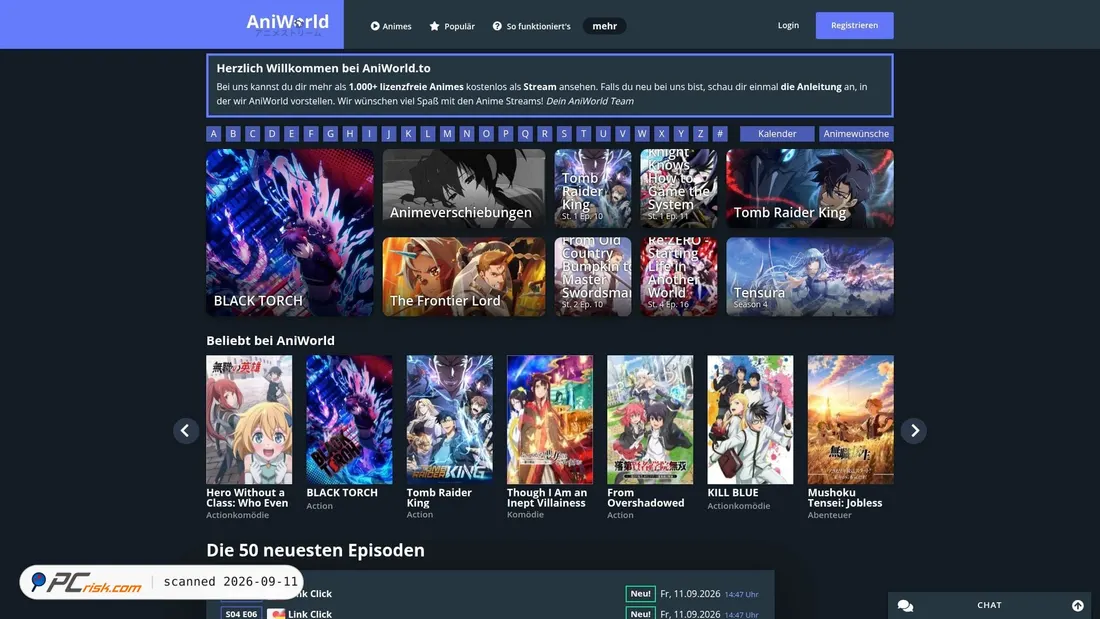This screenshot has height=619, width=1100.
Task: Expand the mehr menu
Action: tap(604, 26)
